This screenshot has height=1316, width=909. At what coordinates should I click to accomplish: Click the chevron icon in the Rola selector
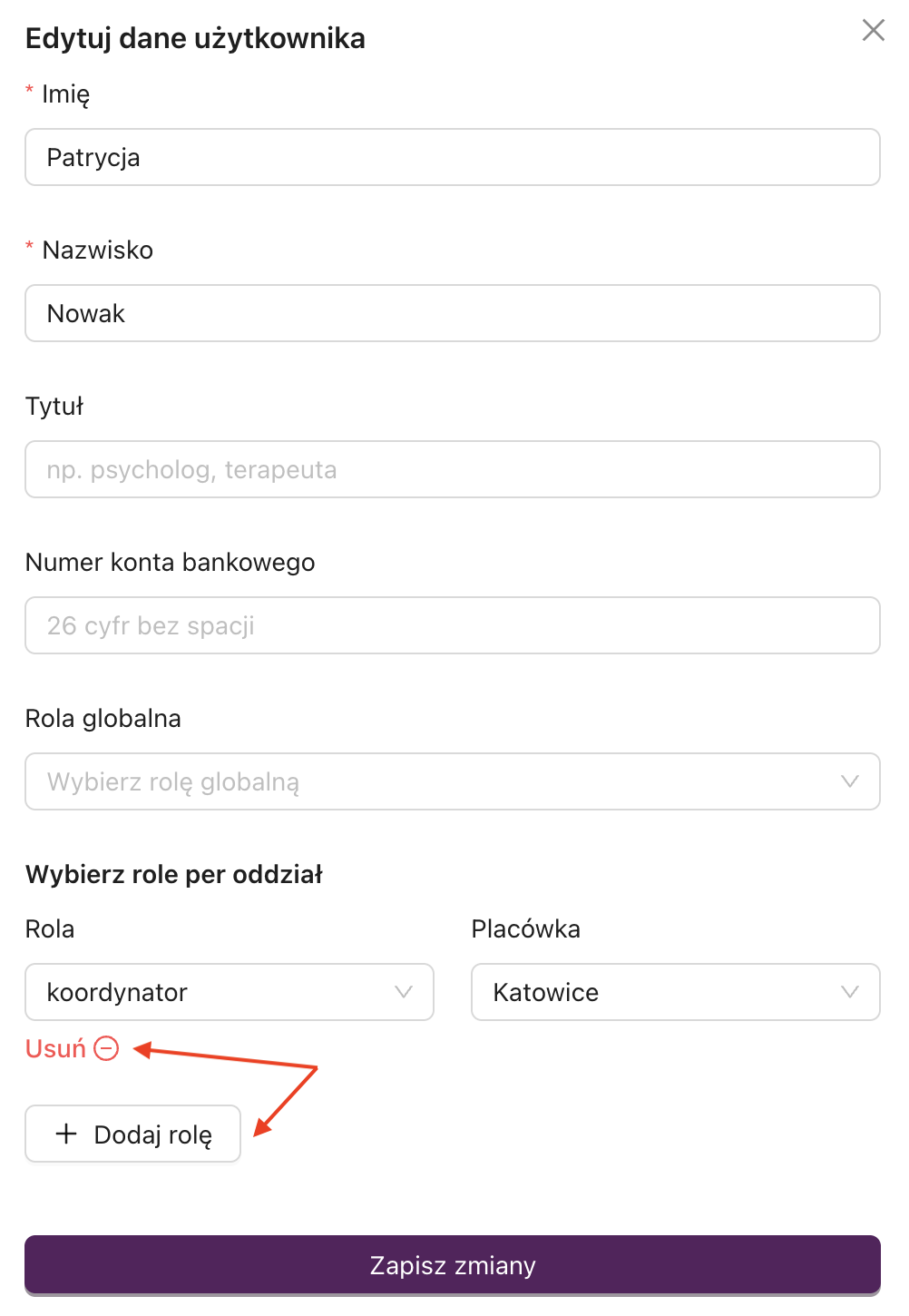pyautogui.click(x=403, y=992)
